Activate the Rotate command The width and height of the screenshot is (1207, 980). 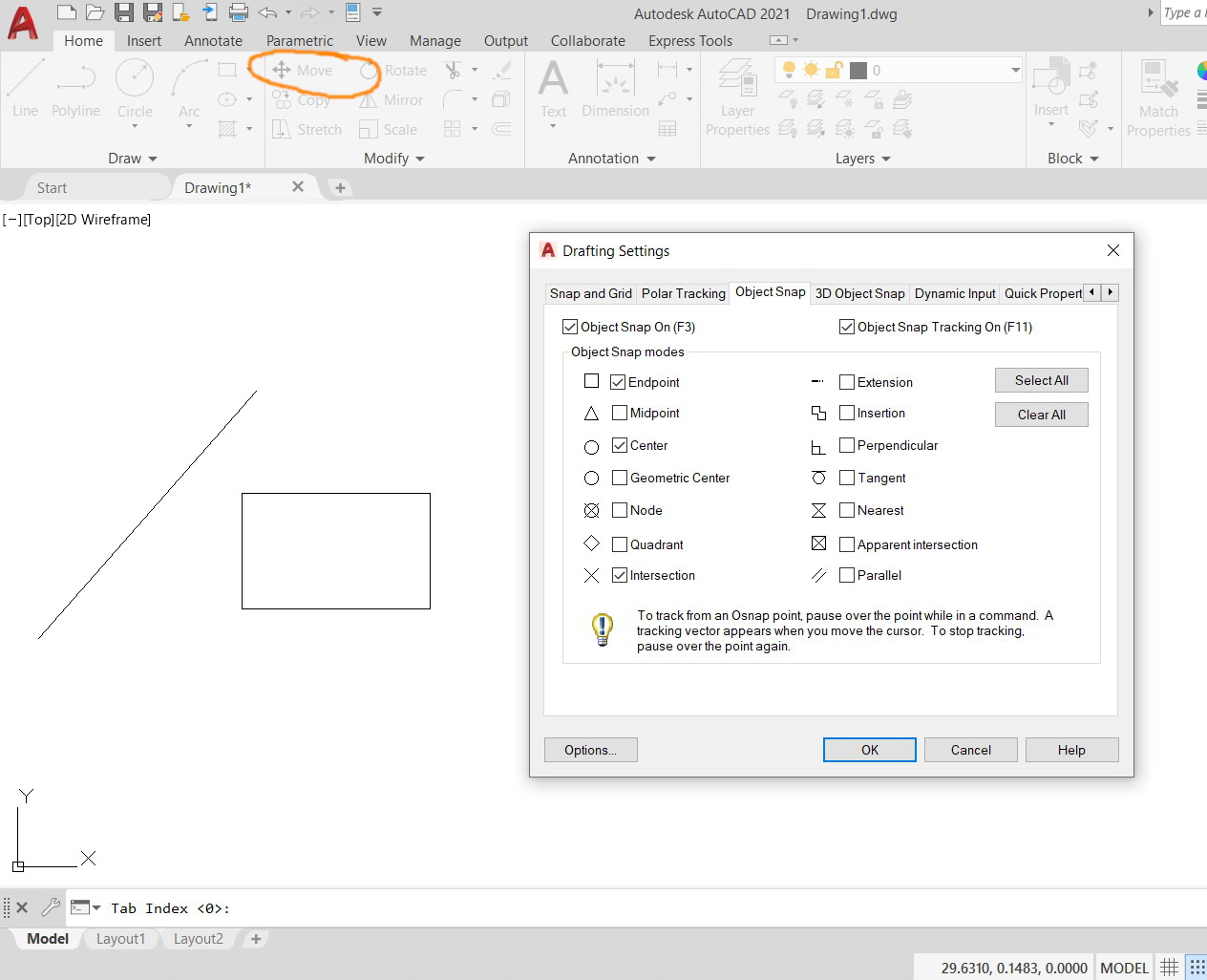click(x=393, y=71)
